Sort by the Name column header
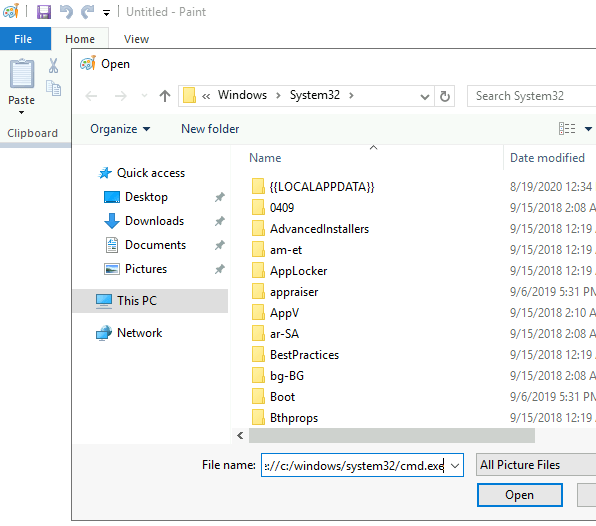Image resolution: width=596 pixels, height=526 pixels. (265, 158)
